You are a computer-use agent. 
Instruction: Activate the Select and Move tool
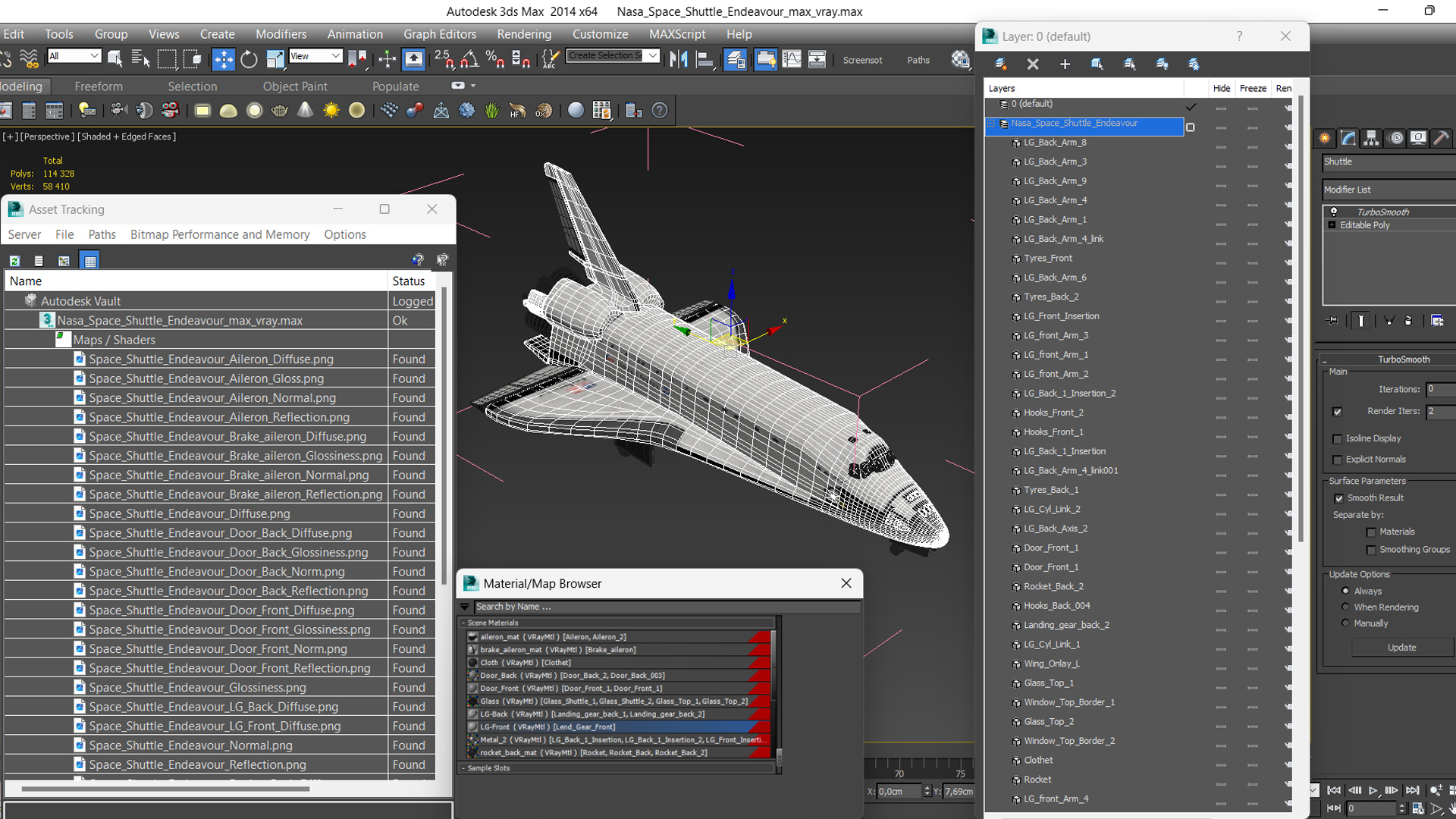(x=223, y=58)
